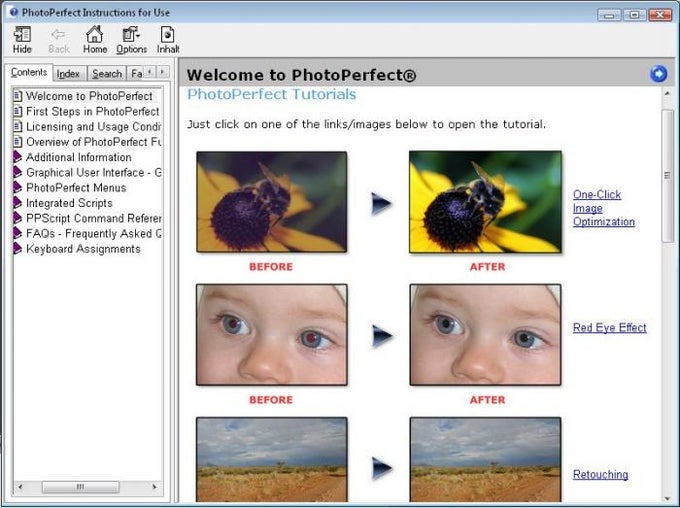Click the Inhalt toolbar icon

point(167,40)
